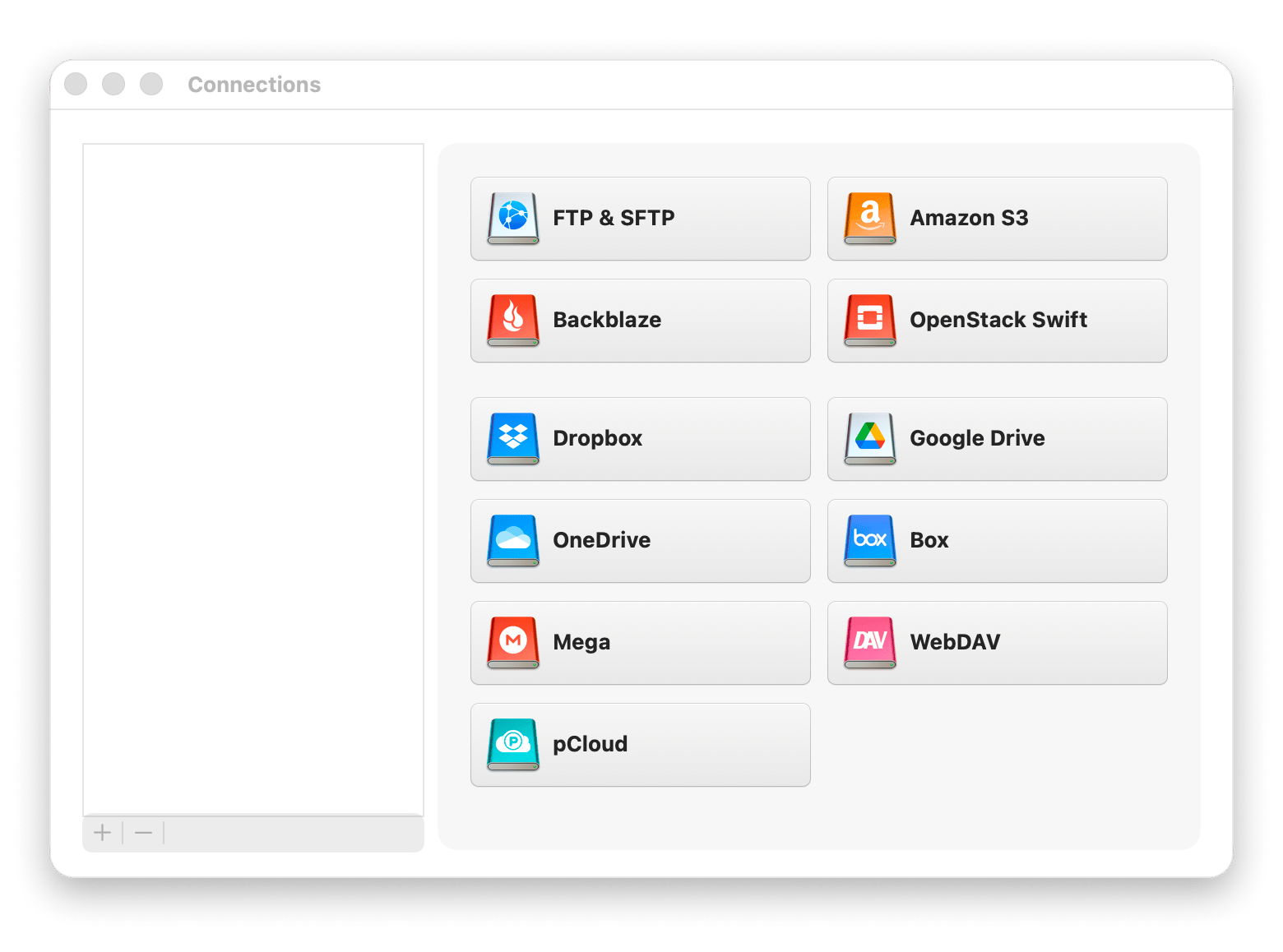Choose the Mega label text
The height and width of the screenshot is (952, 1283).
point(581,642)
